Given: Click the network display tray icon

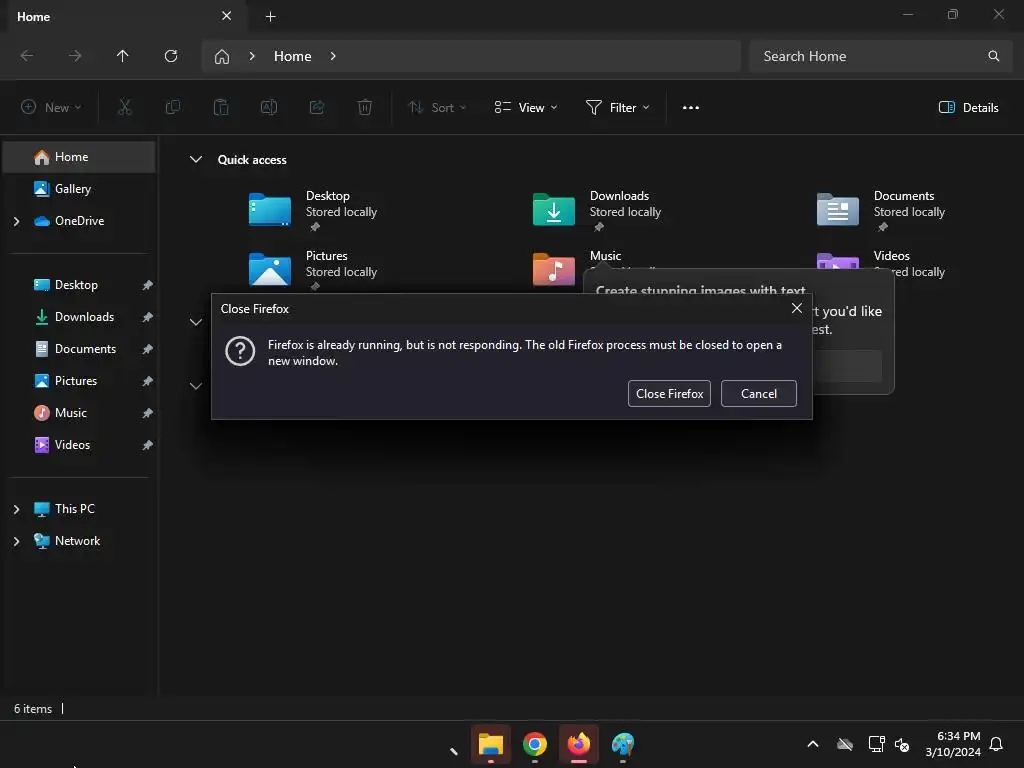Looking at the screenshot, I should pos(876,744).
